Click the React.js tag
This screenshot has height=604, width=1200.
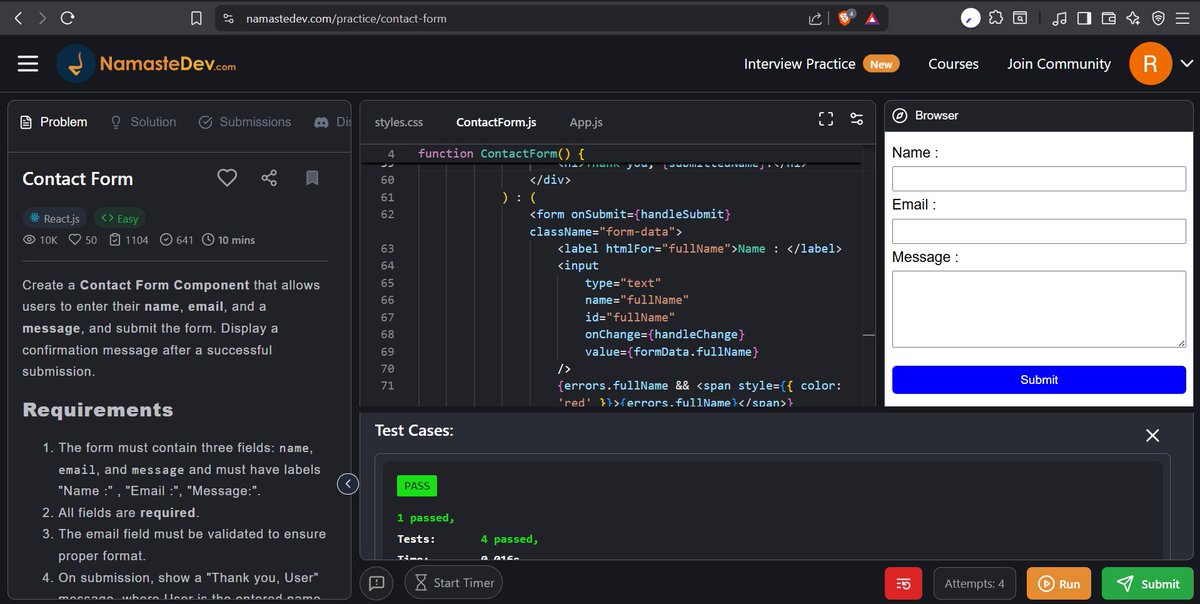tap(55, 218)
